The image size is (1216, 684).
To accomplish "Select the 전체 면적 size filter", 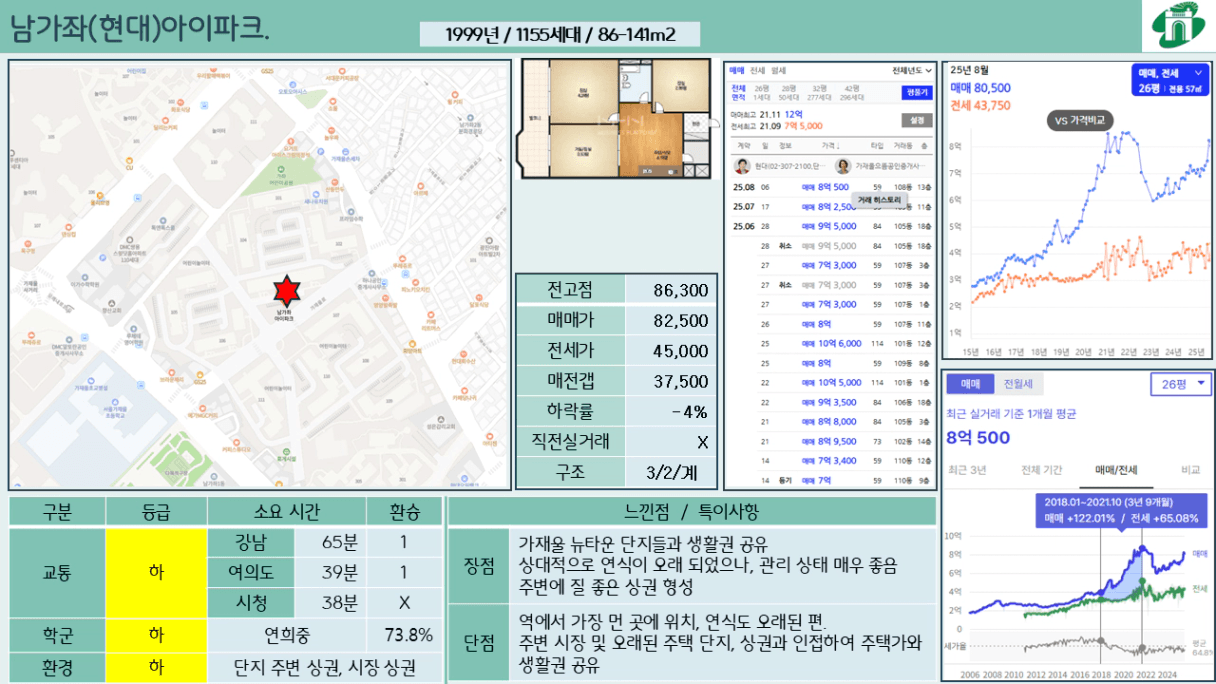I will point(738,93).
